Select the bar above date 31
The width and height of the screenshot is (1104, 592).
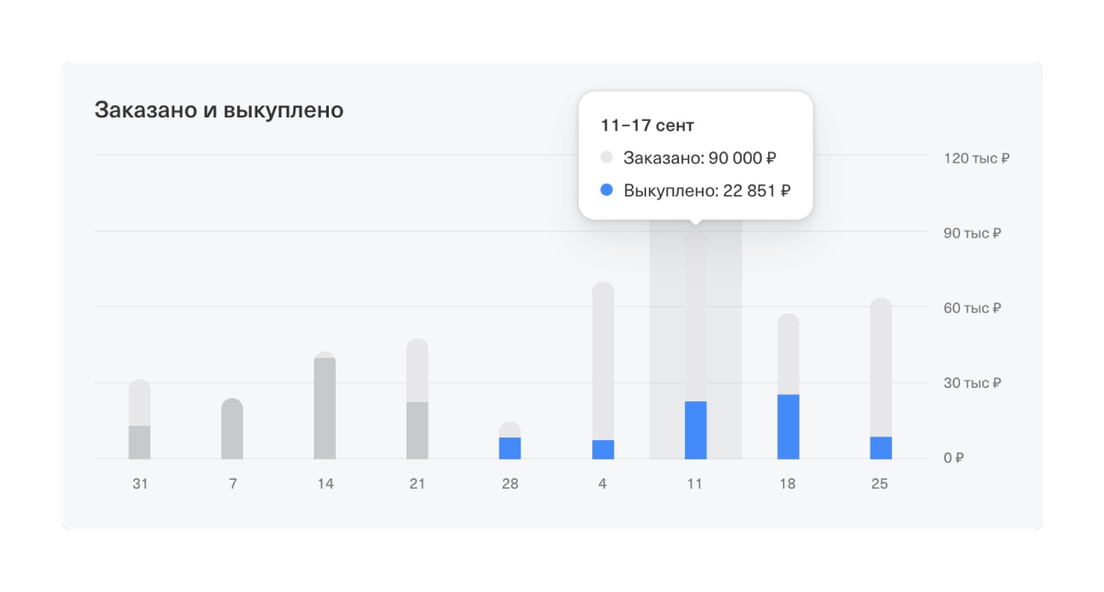pos(139,420)
